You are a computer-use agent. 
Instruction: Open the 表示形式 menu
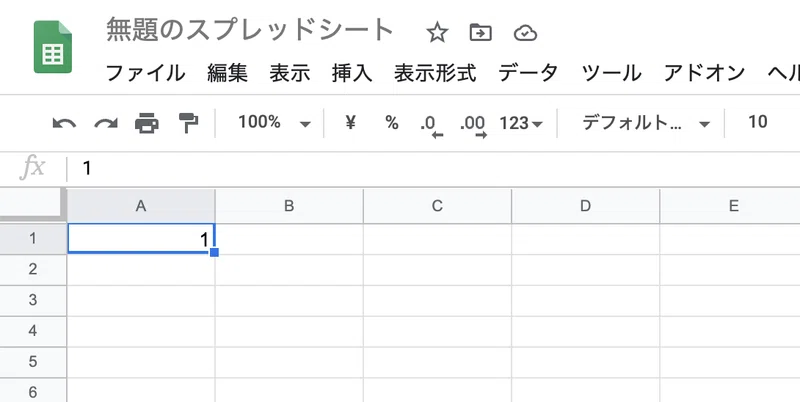tap(435, 73)
